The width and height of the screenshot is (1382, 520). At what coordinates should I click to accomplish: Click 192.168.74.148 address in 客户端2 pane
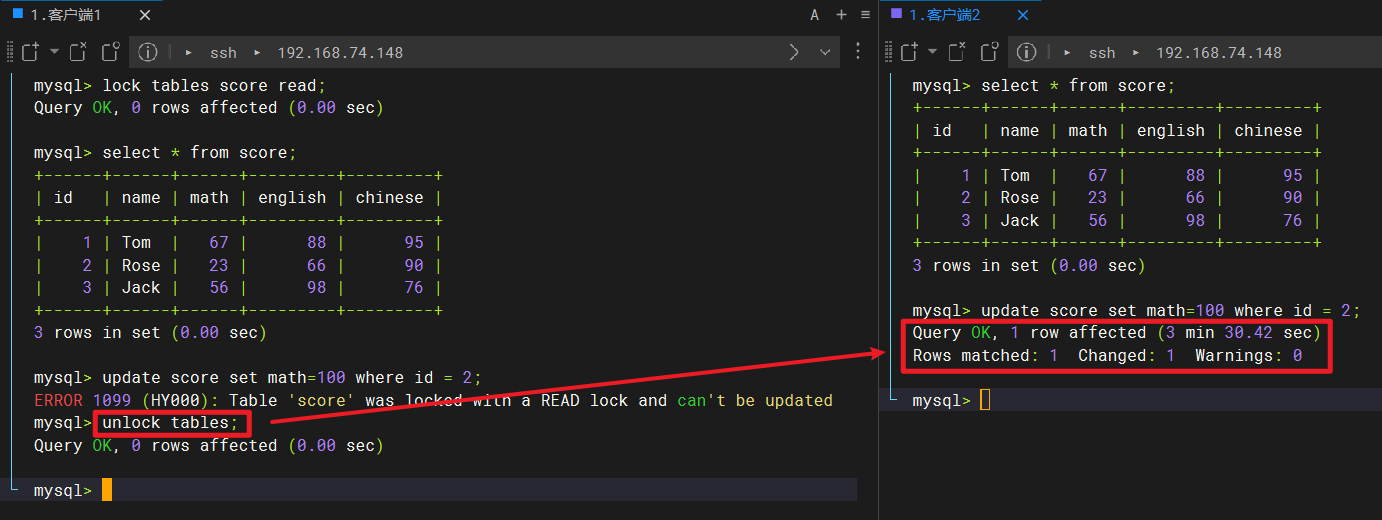click(1219, 53)
